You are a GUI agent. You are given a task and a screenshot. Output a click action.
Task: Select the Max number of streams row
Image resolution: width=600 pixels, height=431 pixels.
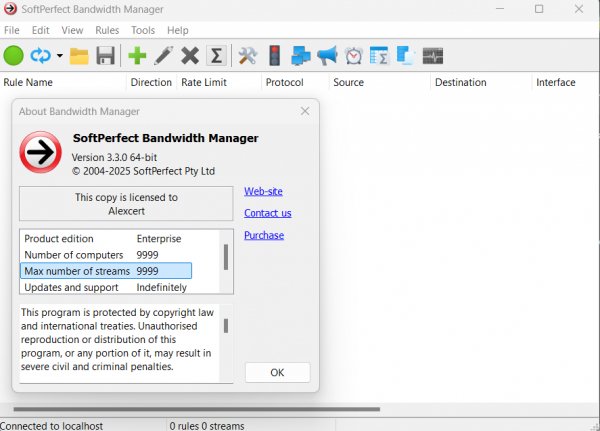[106, 271]
